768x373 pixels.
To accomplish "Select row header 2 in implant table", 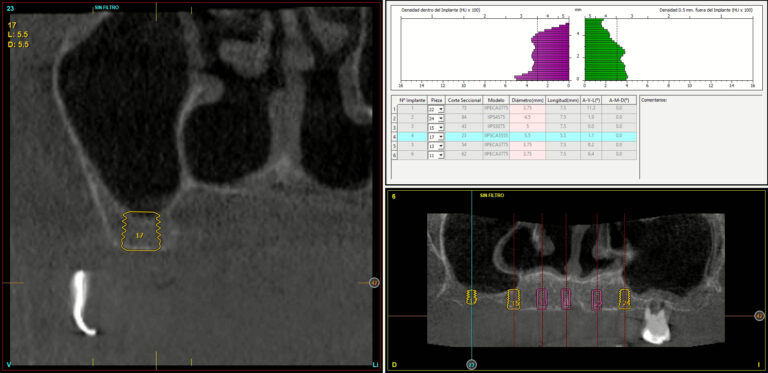I will pos(394,118).
